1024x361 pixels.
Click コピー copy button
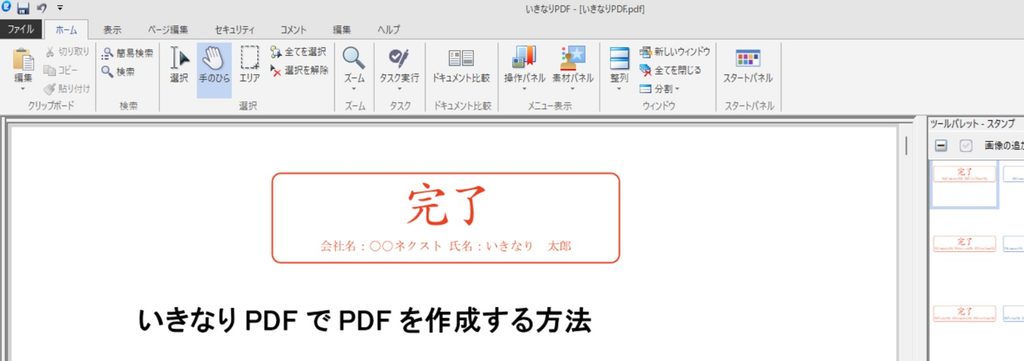click(61, 70)
